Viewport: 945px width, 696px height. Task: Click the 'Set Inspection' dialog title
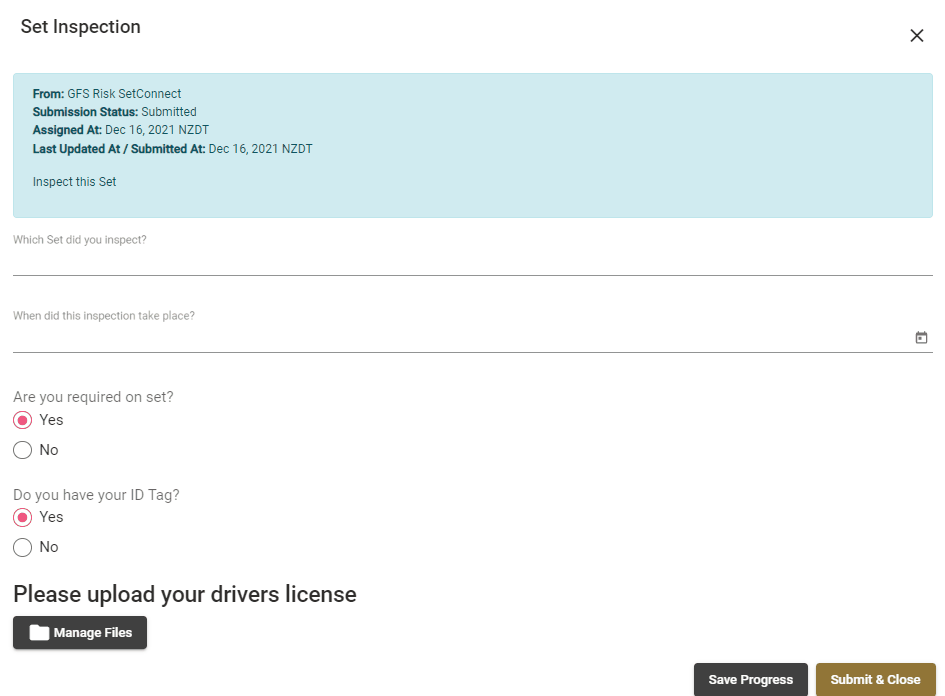pyautogui.click(x=81, y=27)
